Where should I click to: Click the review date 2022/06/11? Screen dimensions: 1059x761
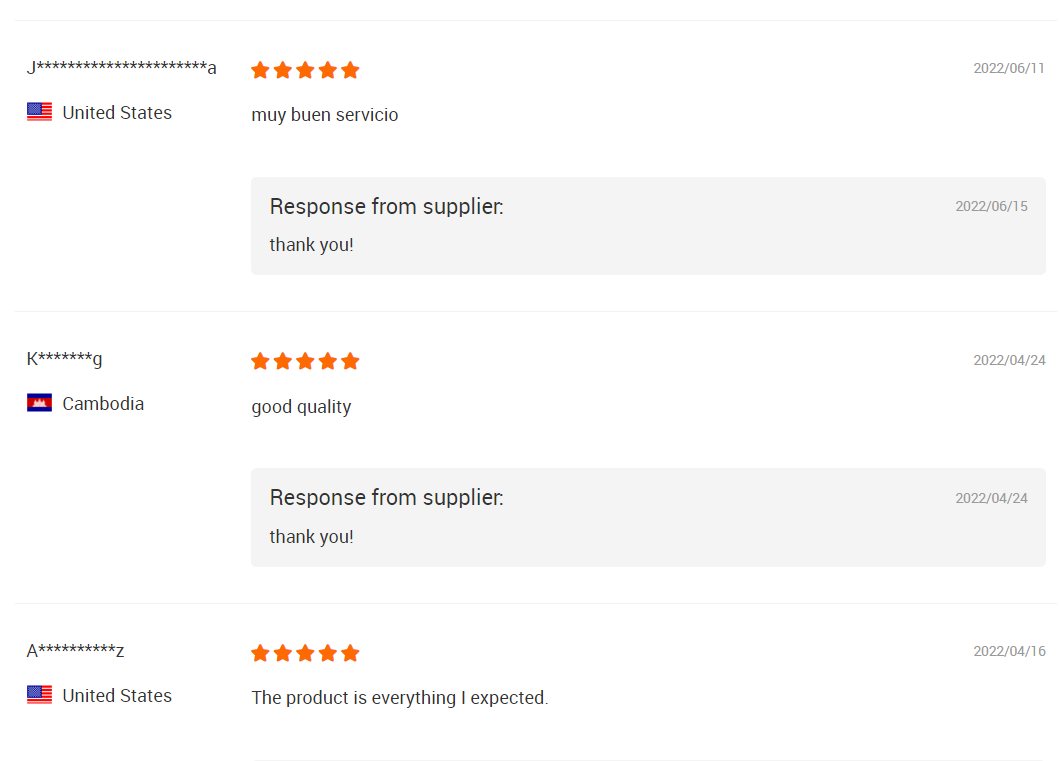(x=1009, y=68)
